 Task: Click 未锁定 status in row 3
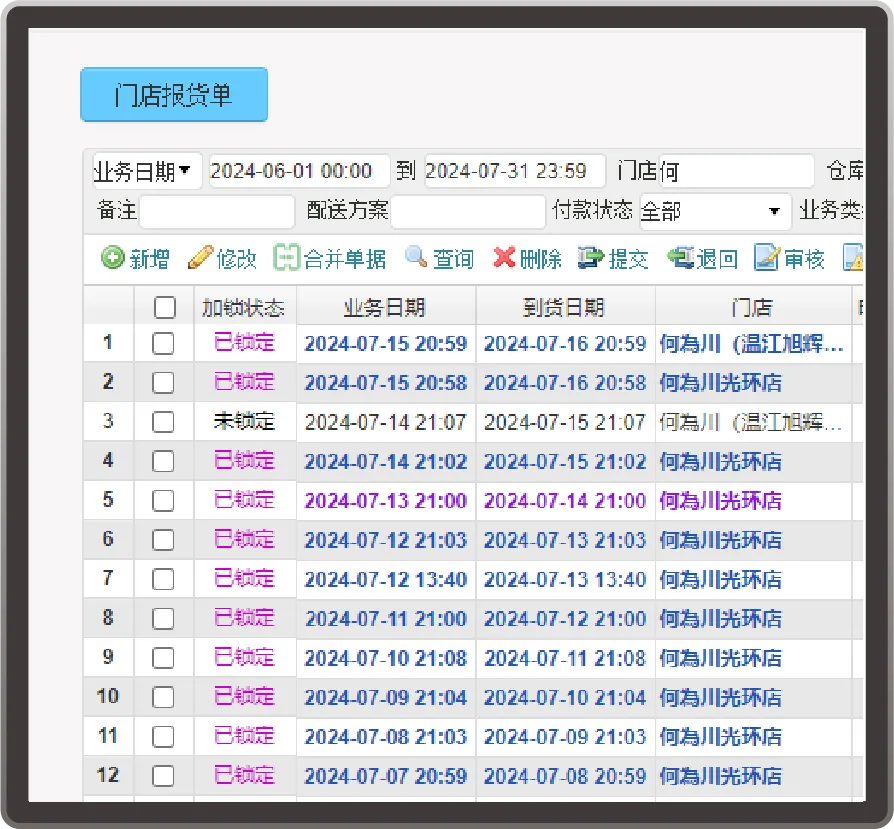[245, 421]
